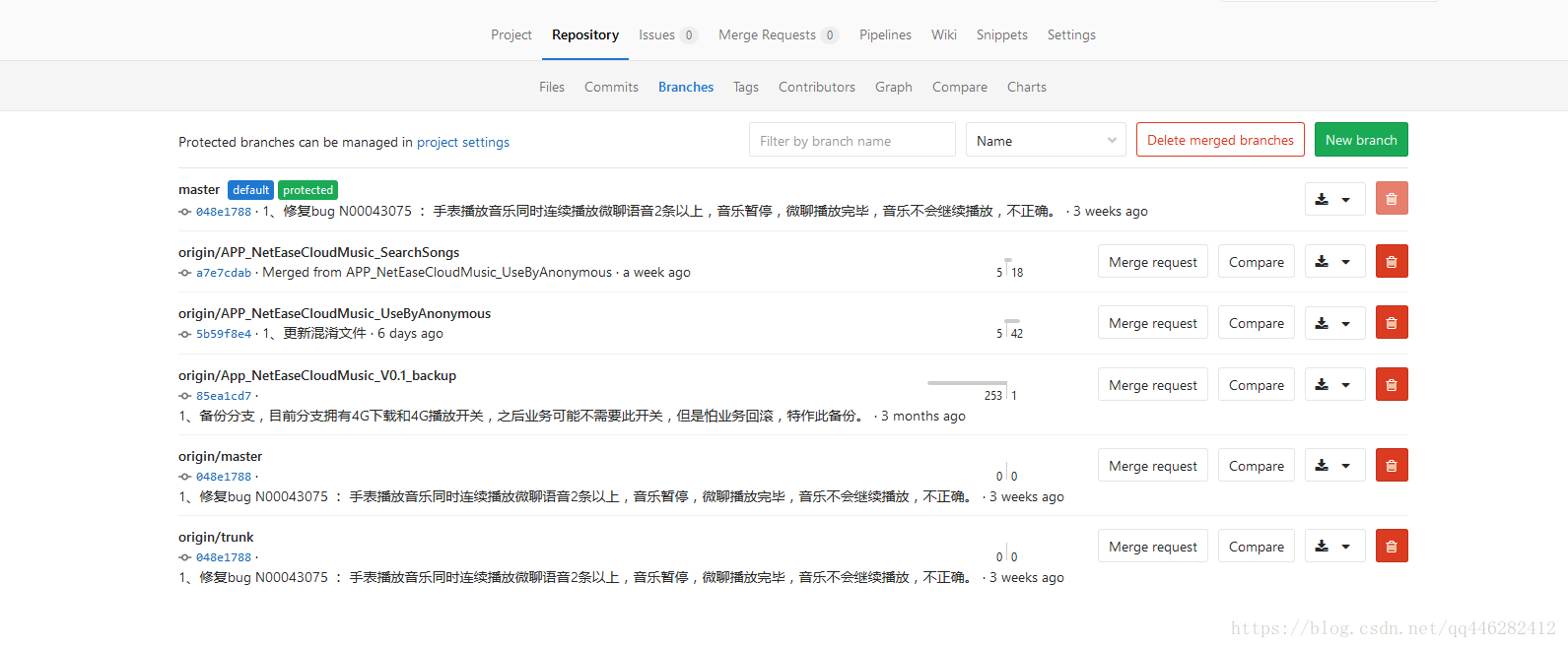Click the protected badge on master
This screenshot has height=648, width=1568.
click(x=307, y=190)
